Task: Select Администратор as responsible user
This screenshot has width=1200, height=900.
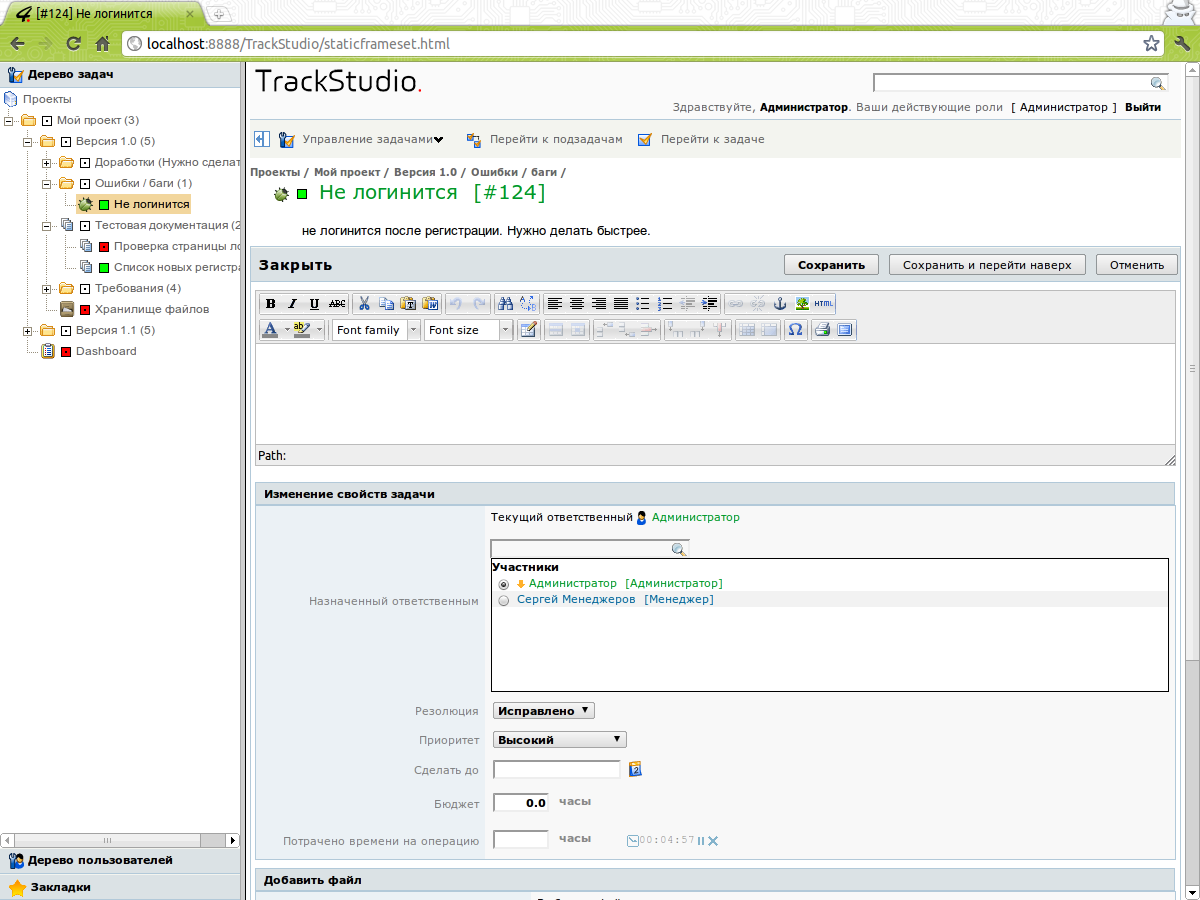Action: pyautogui.click(x=503, y=584)
